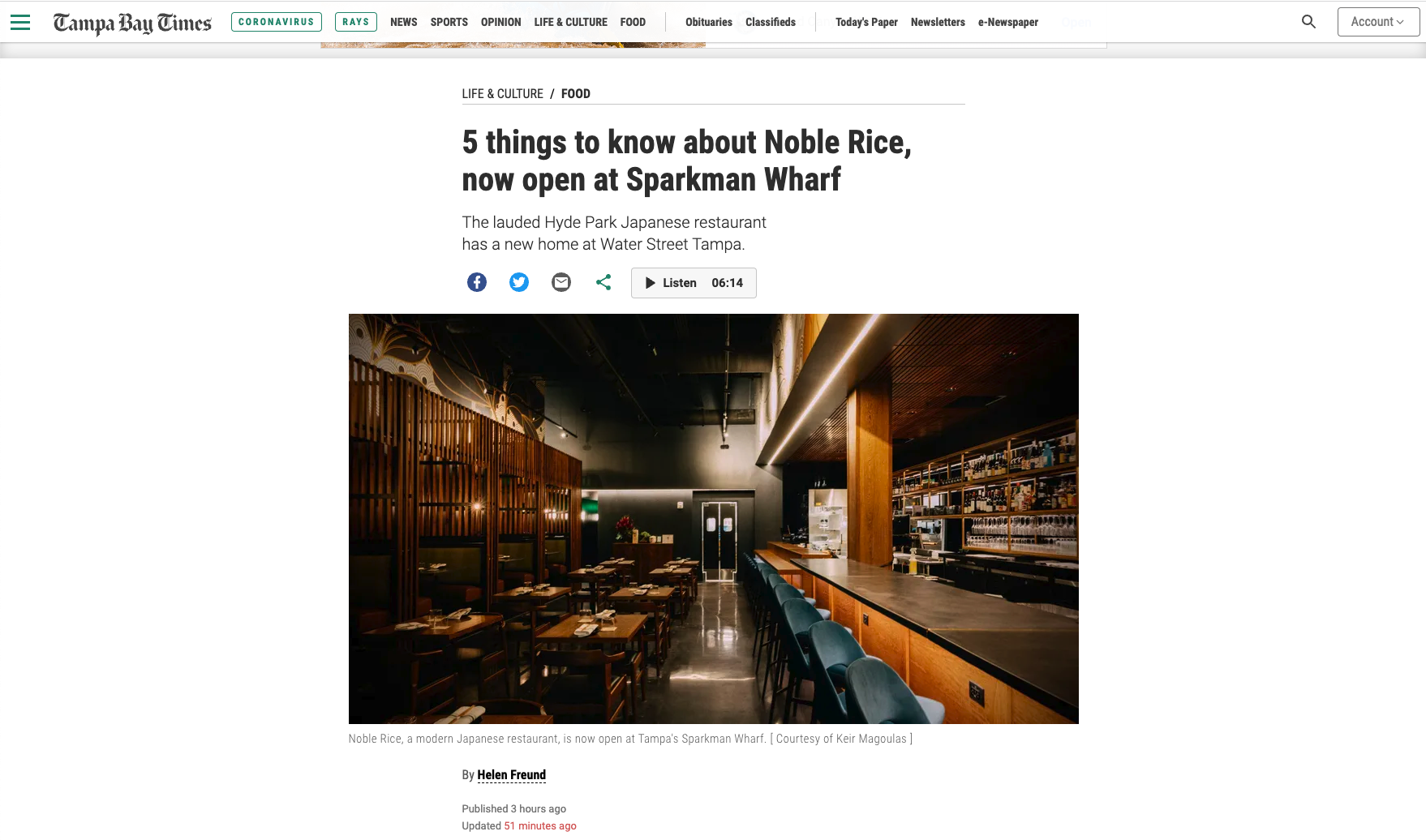Viewport: 1426px width, 840px height.
Task: Email this article via envelope icon
Action: point(561,282)
